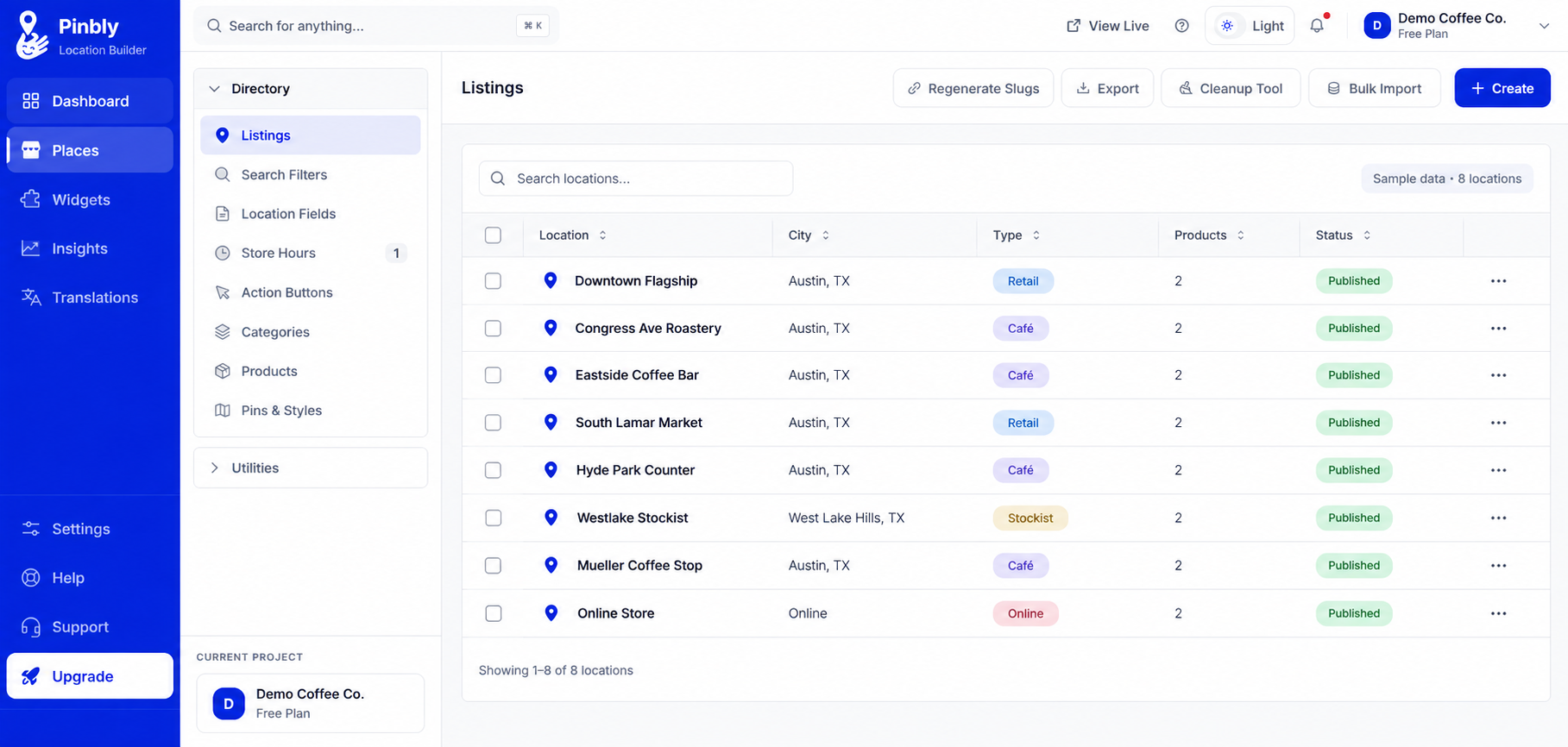Click the map pin icon for Westlake Stockist
The image size is (1568, 747).
click(551, 518)
